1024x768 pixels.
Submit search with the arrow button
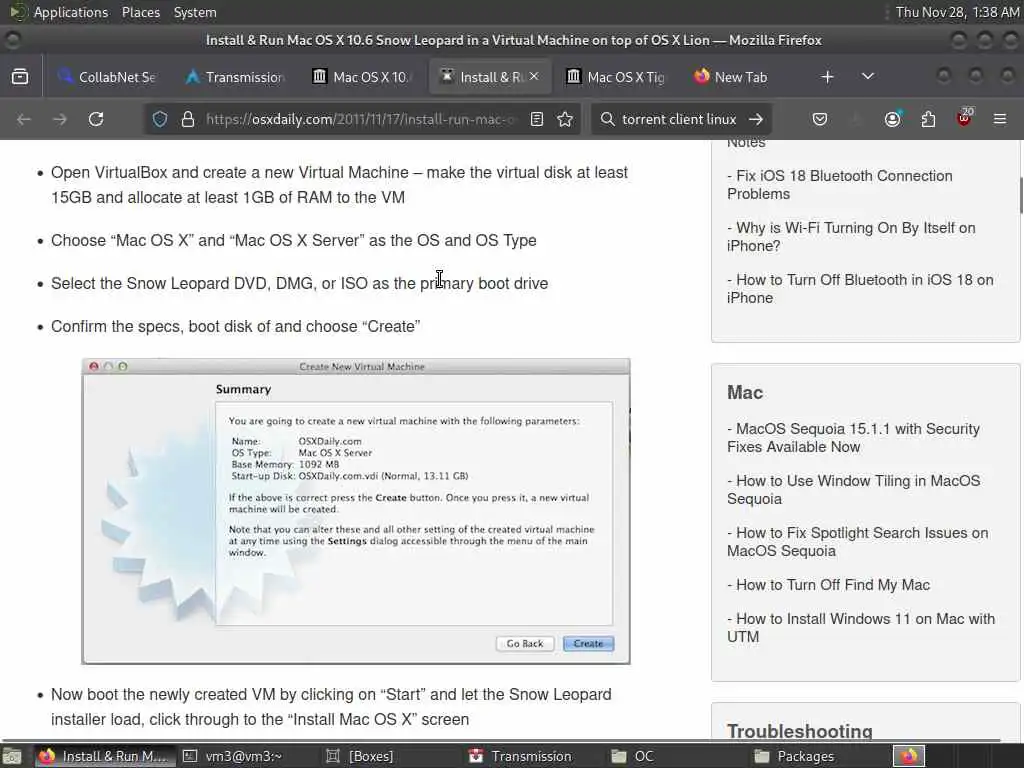click(756, 120)
